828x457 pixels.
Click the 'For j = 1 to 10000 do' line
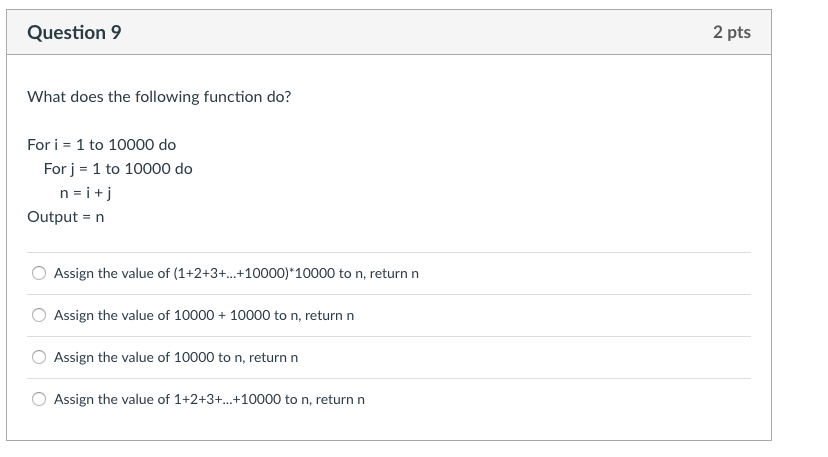118,169
